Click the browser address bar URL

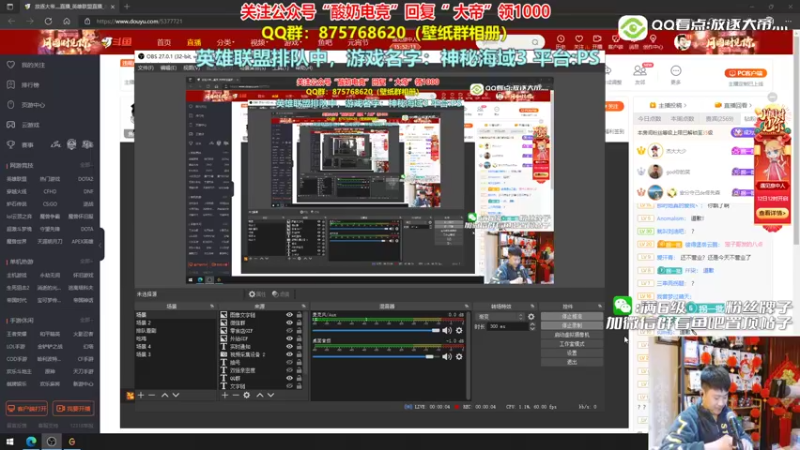[139, 21]
